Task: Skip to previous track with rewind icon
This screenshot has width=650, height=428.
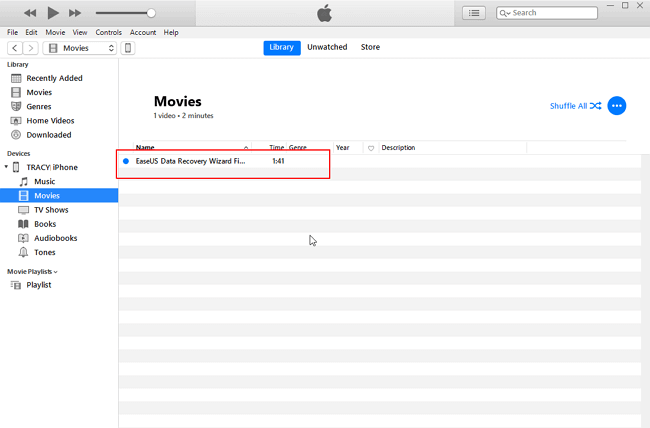Action: 30,13
